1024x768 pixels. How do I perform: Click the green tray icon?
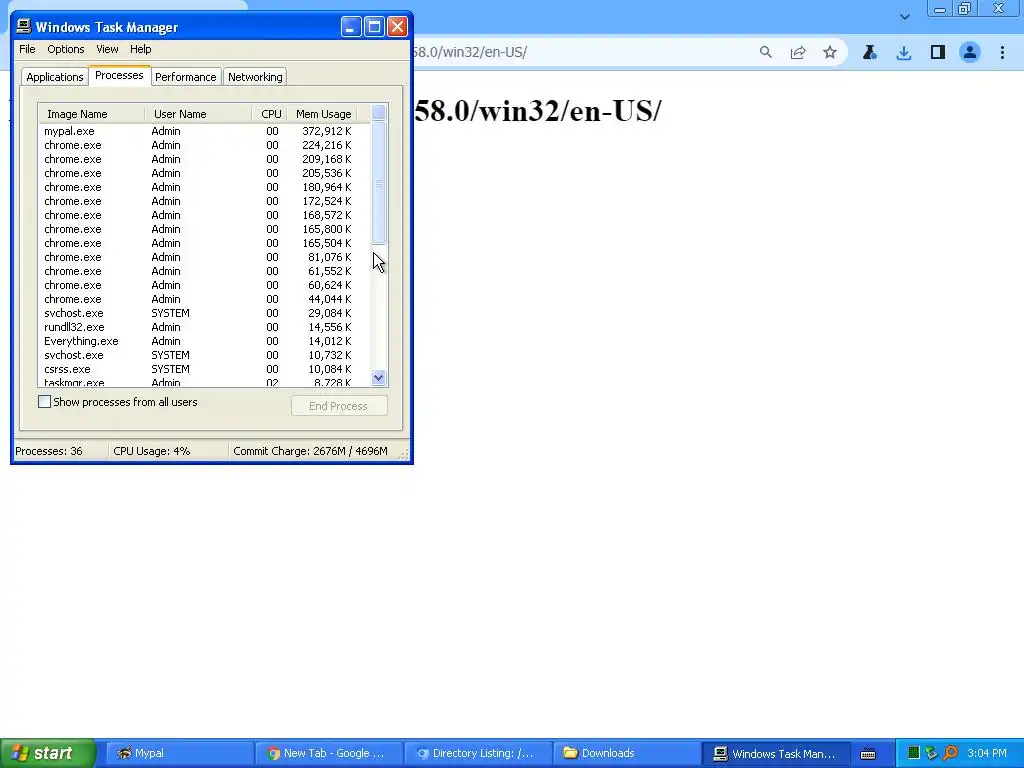click(914, 753)
